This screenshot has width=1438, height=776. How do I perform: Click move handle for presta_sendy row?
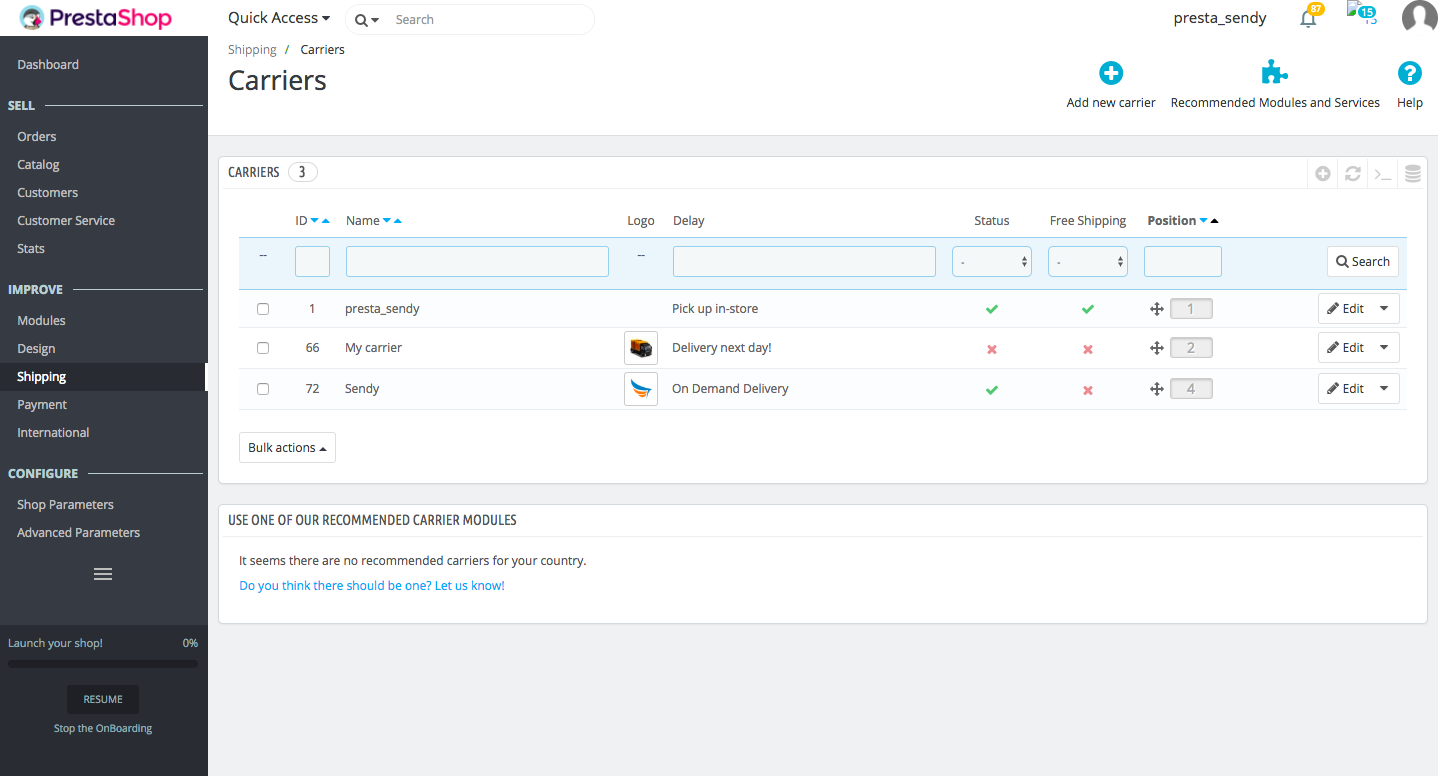(x=1156, y=309)
